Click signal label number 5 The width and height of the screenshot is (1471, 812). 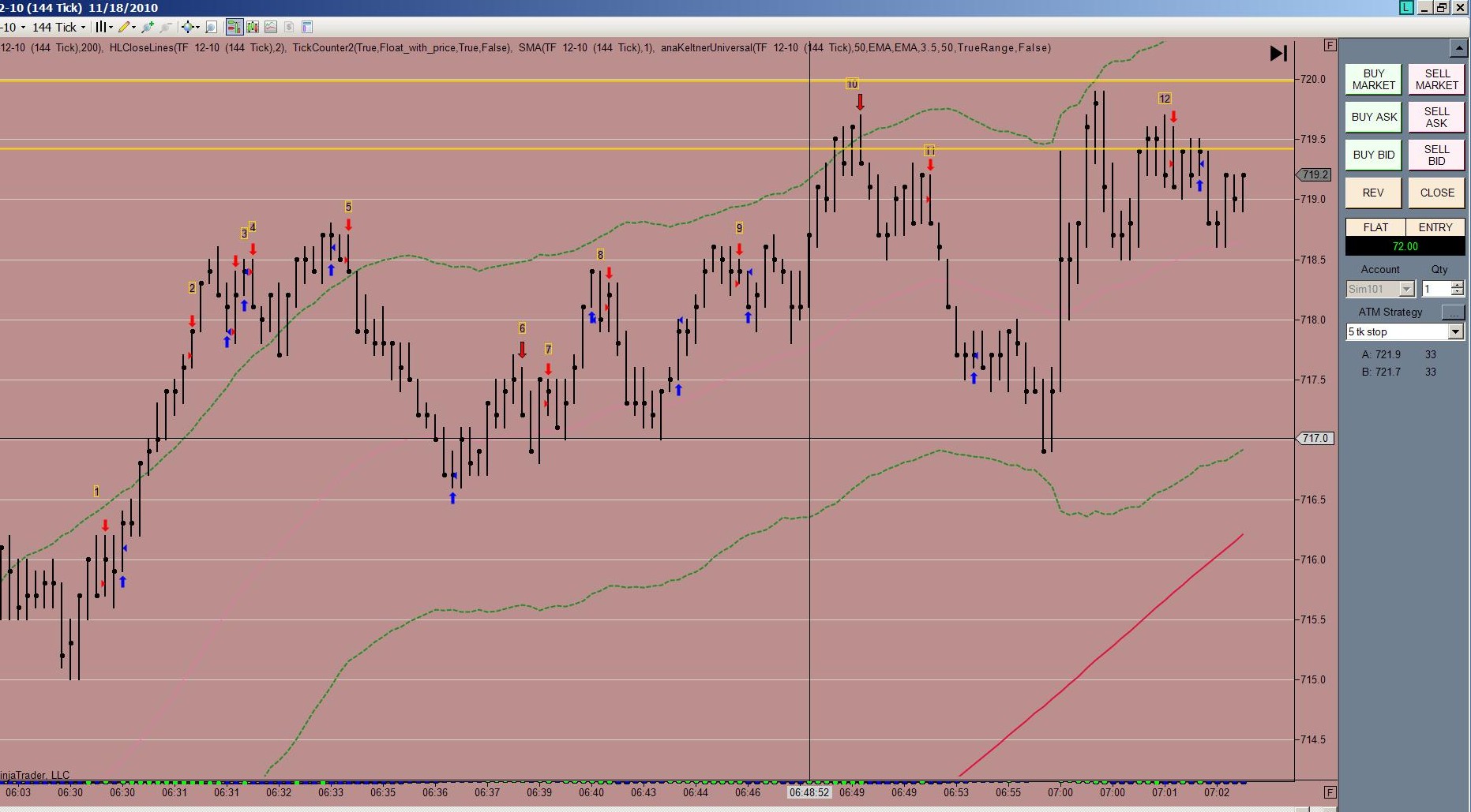(348, 207)
